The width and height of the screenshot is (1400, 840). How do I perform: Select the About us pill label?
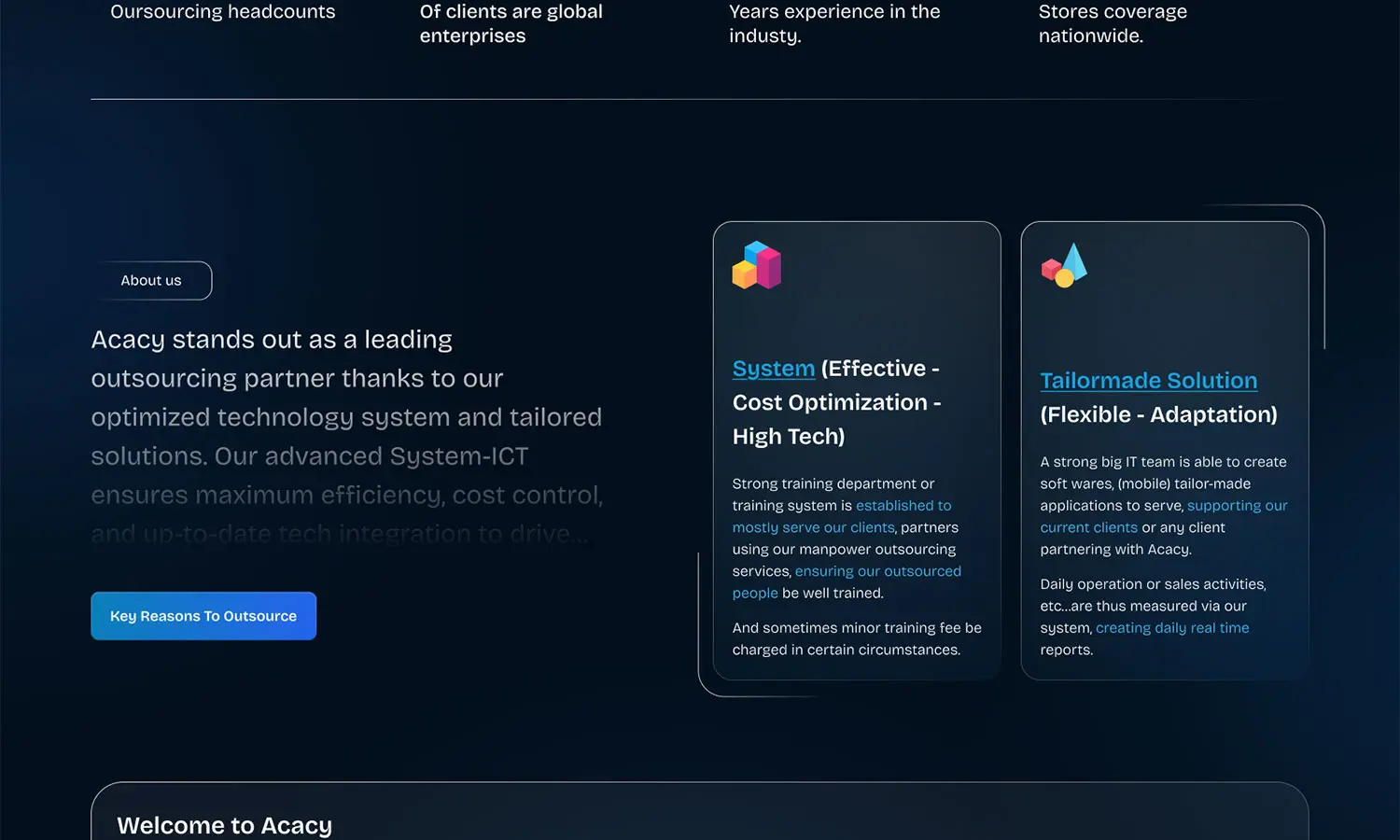151,280
